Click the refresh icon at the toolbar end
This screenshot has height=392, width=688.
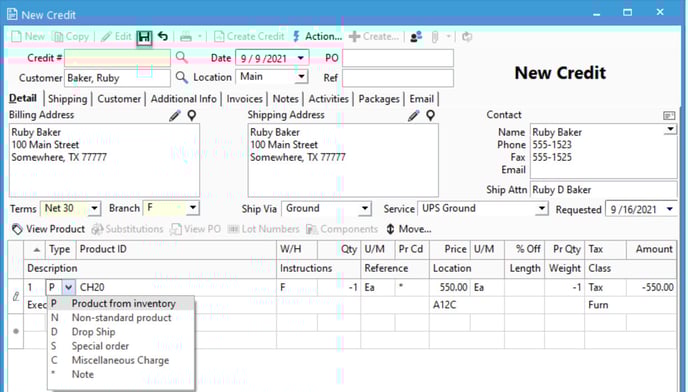(x=467, y=37)
